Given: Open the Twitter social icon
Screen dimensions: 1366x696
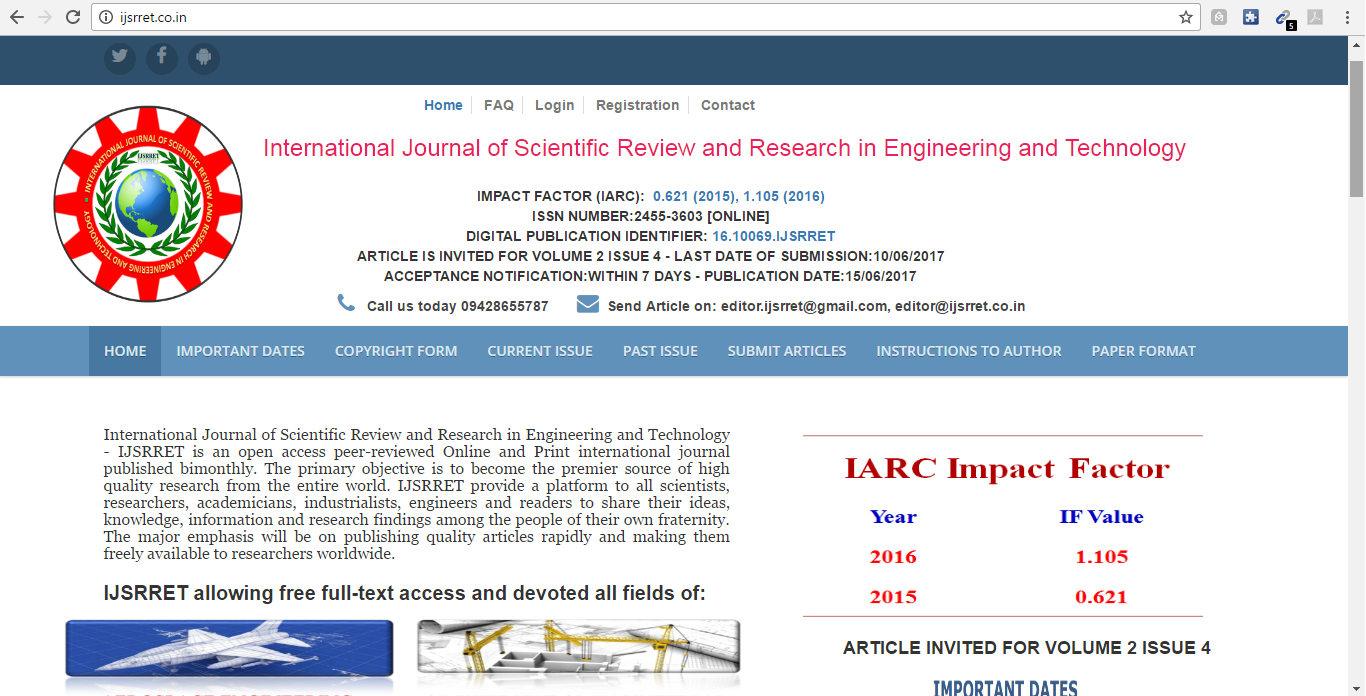Looking at the screenshot, I should [120, 58].
